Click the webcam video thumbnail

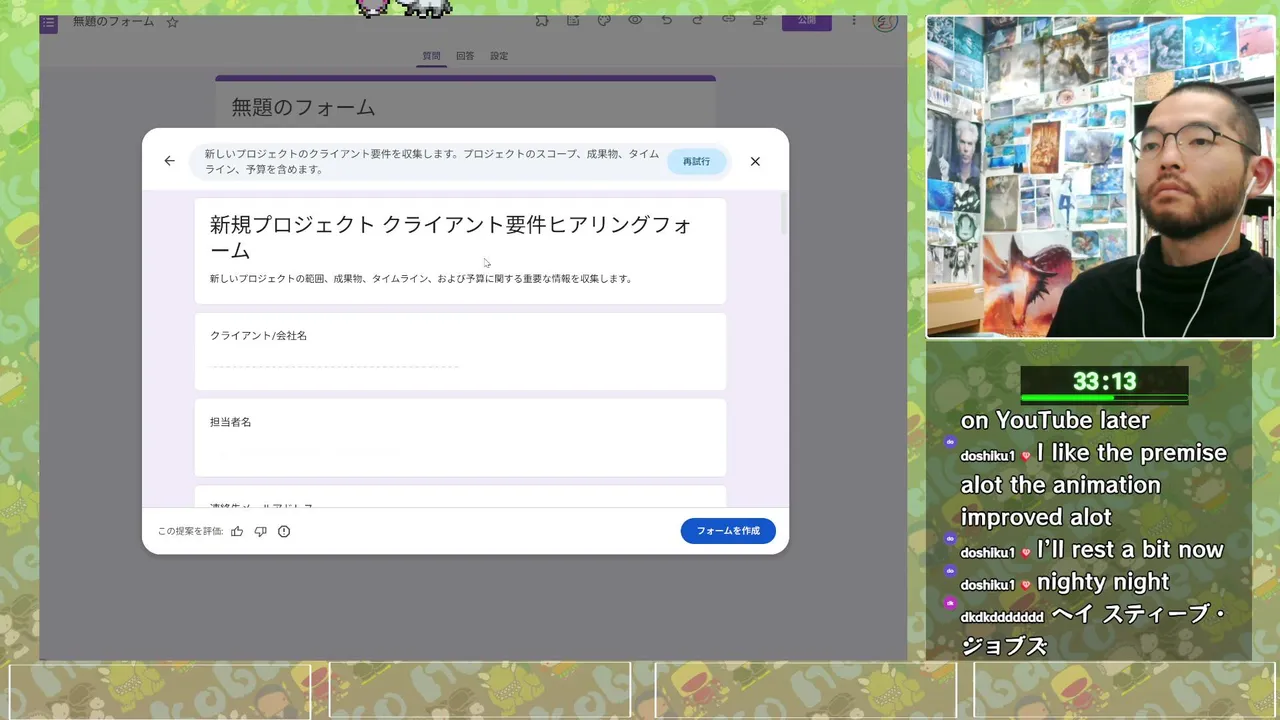[x=1100, y=177]
